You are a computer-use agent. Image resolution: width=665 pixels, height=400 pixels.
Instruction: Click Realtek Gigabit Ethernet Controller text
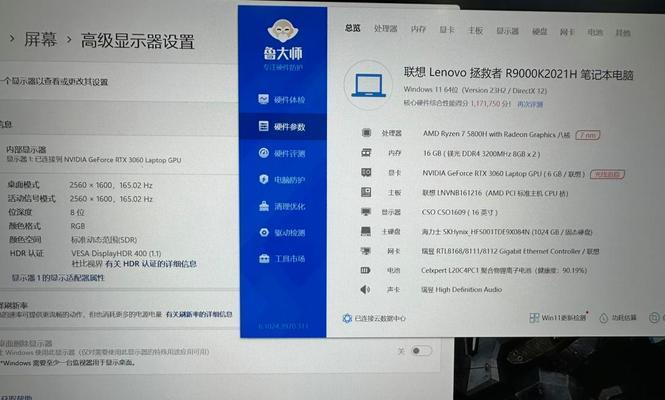point(510,251)
